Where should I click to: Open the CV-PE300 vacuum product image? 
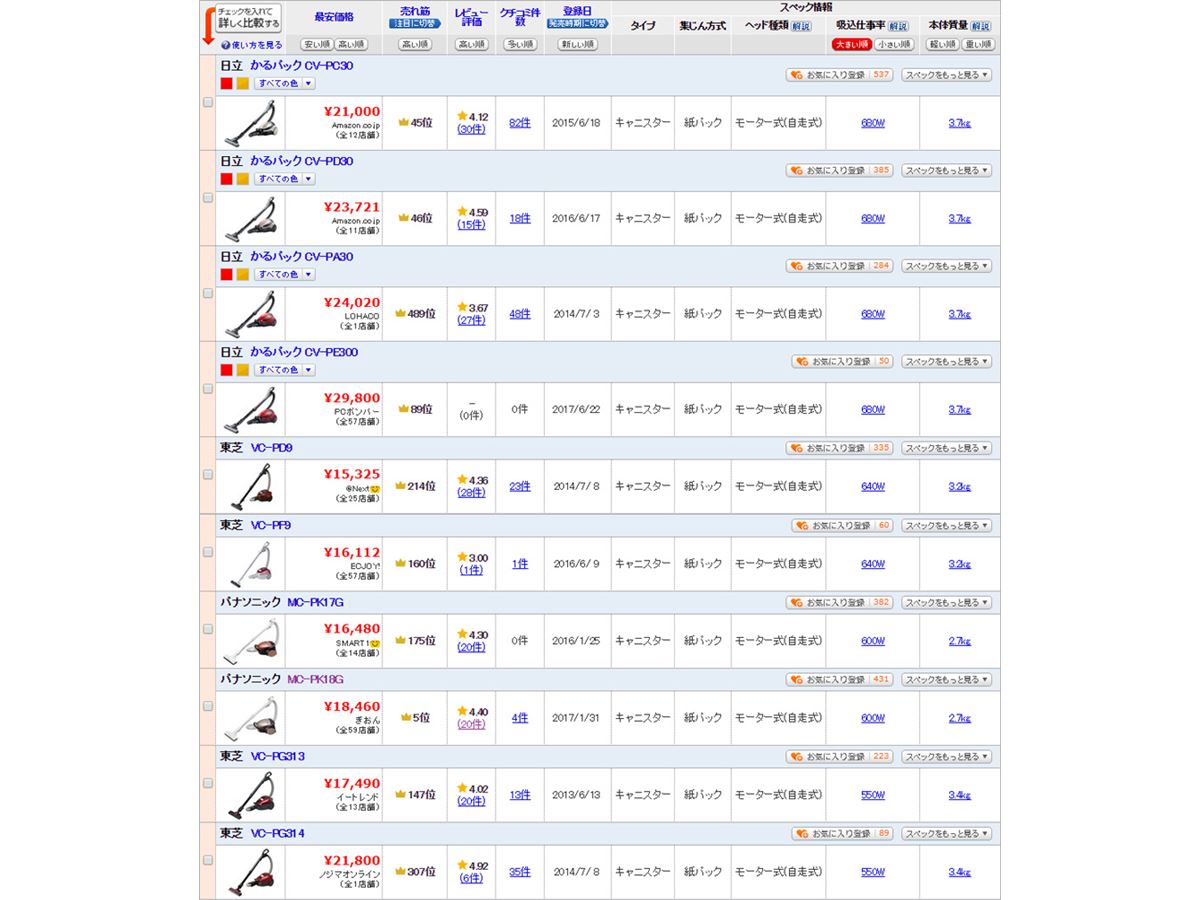[x=250, y=409]
